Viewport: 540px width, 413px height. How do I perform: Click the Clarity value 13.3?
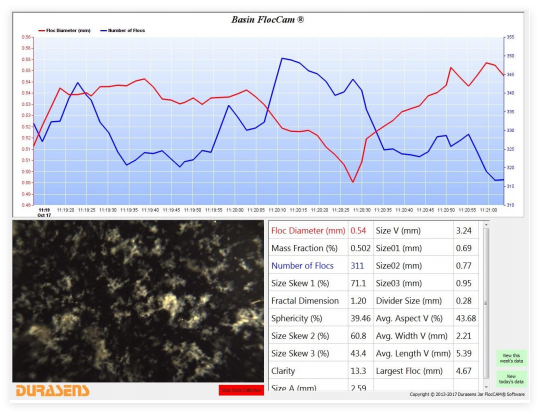358,371
